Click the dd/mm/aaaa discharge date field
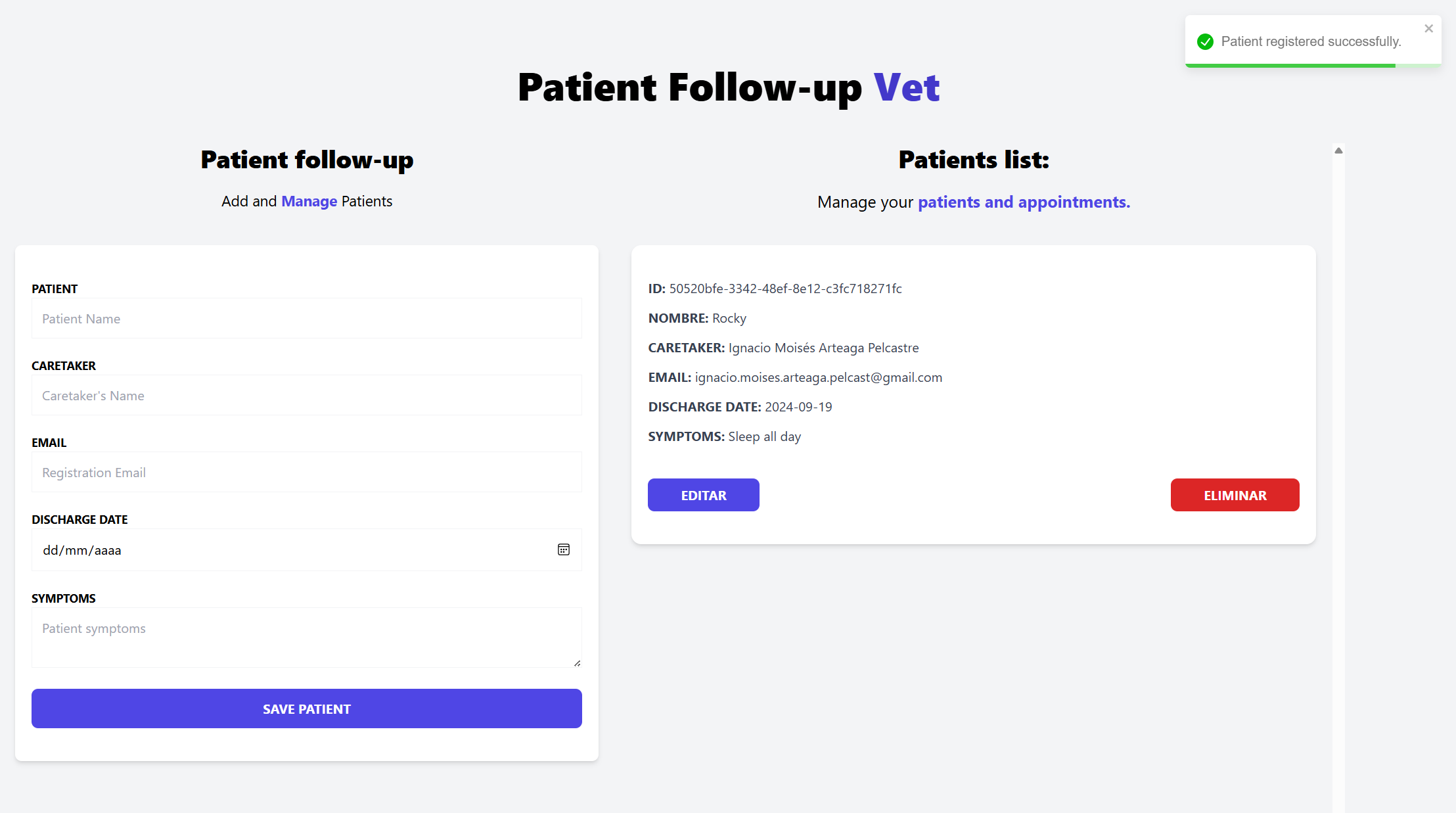The height and width of the screenshot is (813, 1456). click(307, 550)
